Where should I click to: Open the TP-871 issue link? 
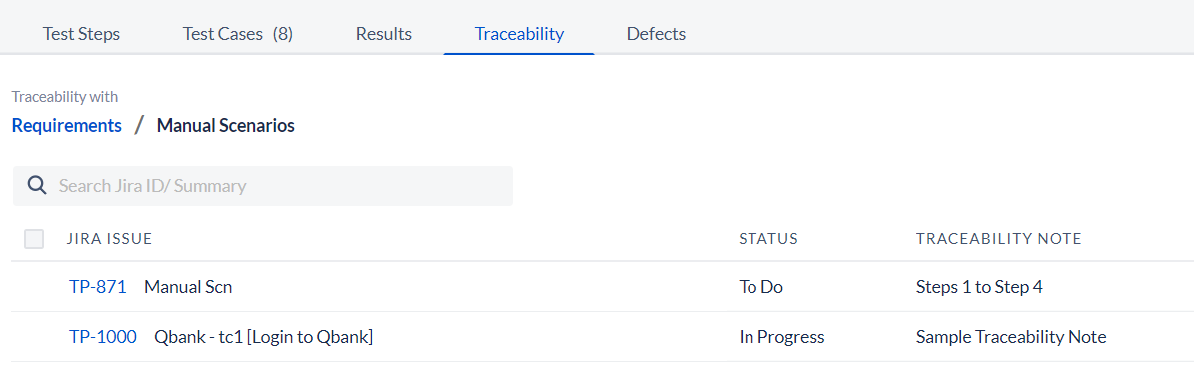click(97, 287)
